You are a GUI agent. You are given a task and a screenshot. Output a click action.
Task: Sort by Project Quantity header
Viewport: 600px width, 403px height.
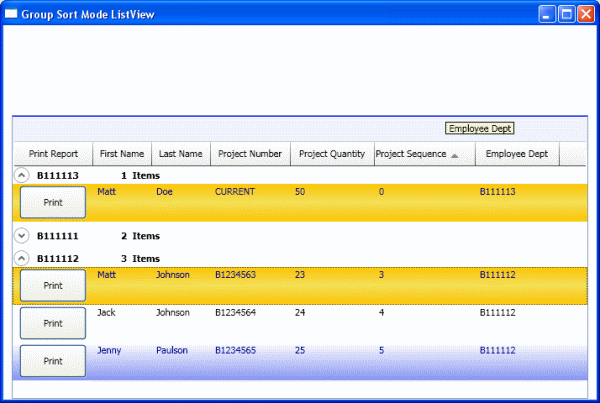(332, 154)
